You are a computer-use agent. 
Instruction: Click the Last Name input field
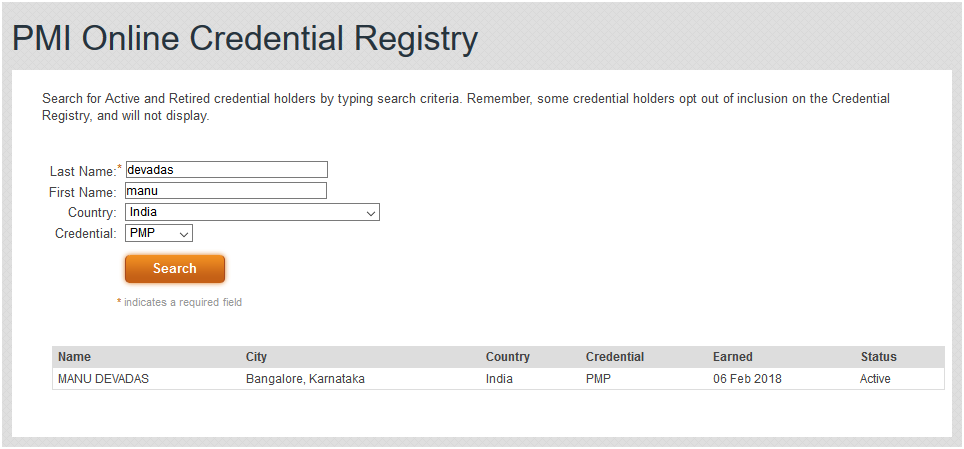[x=226, y=170]
